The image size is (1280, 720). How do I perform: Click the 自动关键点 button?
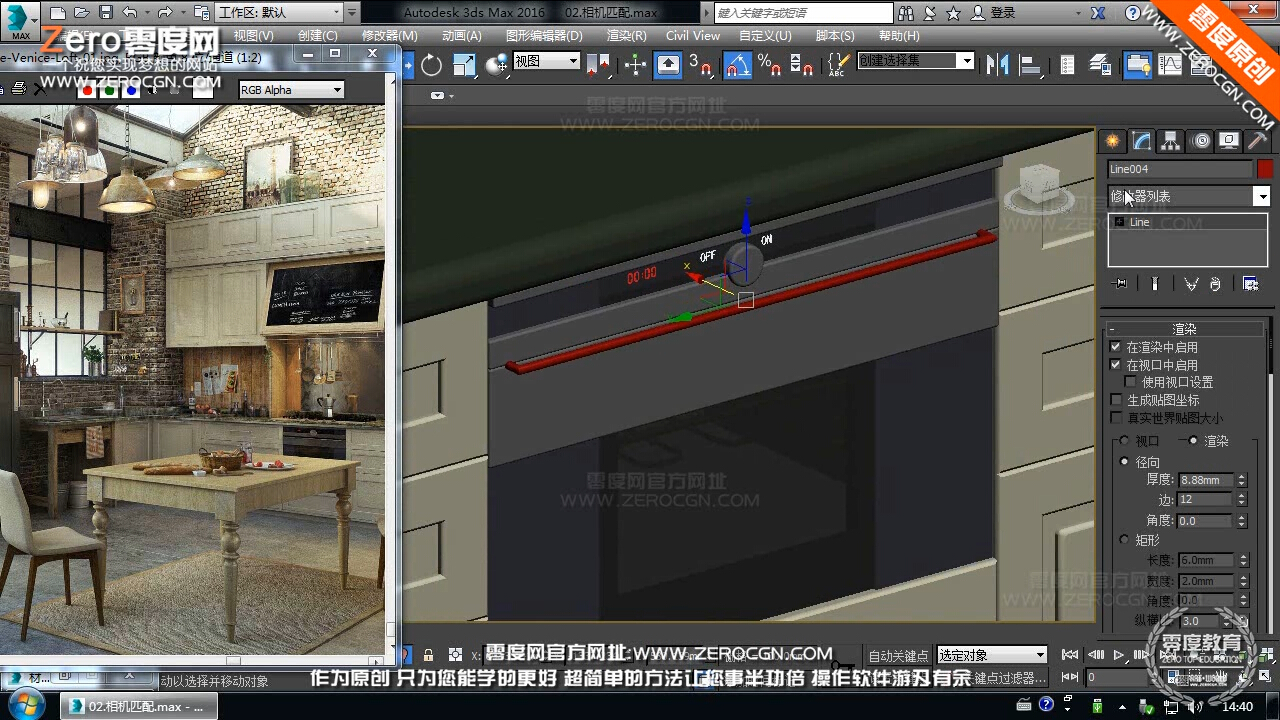tap(900, 655)
